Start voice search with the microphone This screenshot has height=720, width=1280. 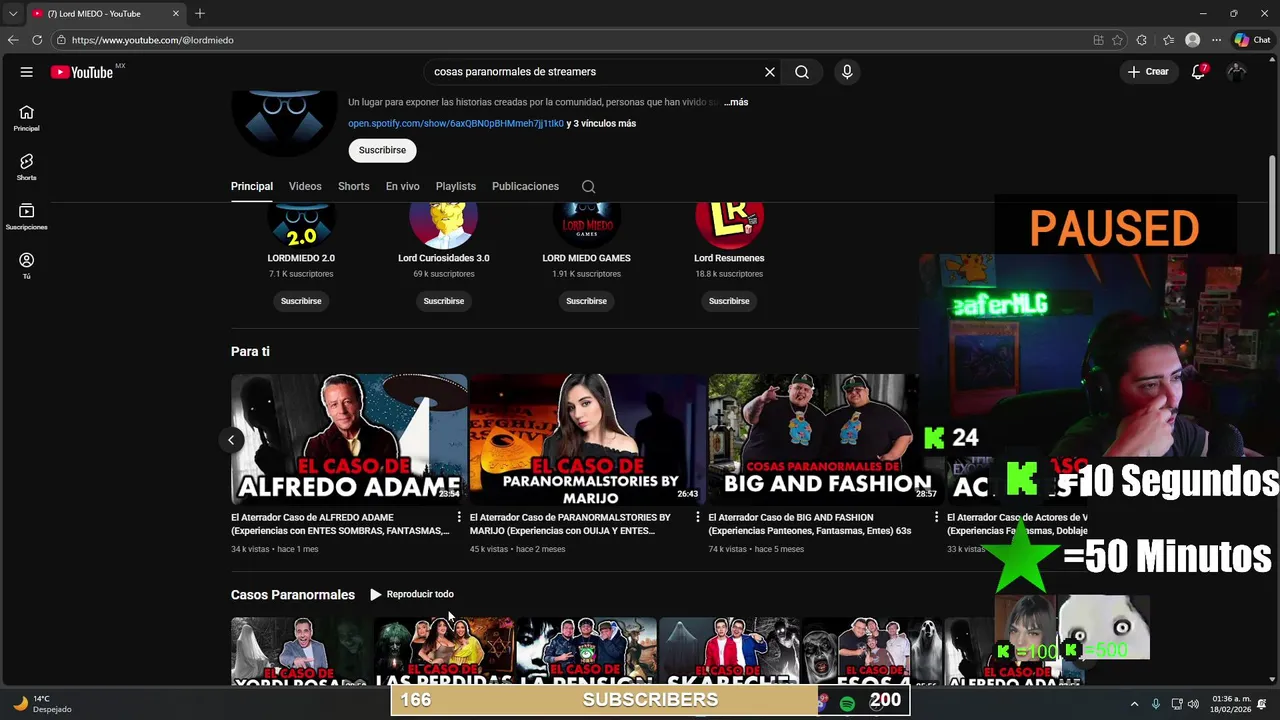[x=847, y=72]
